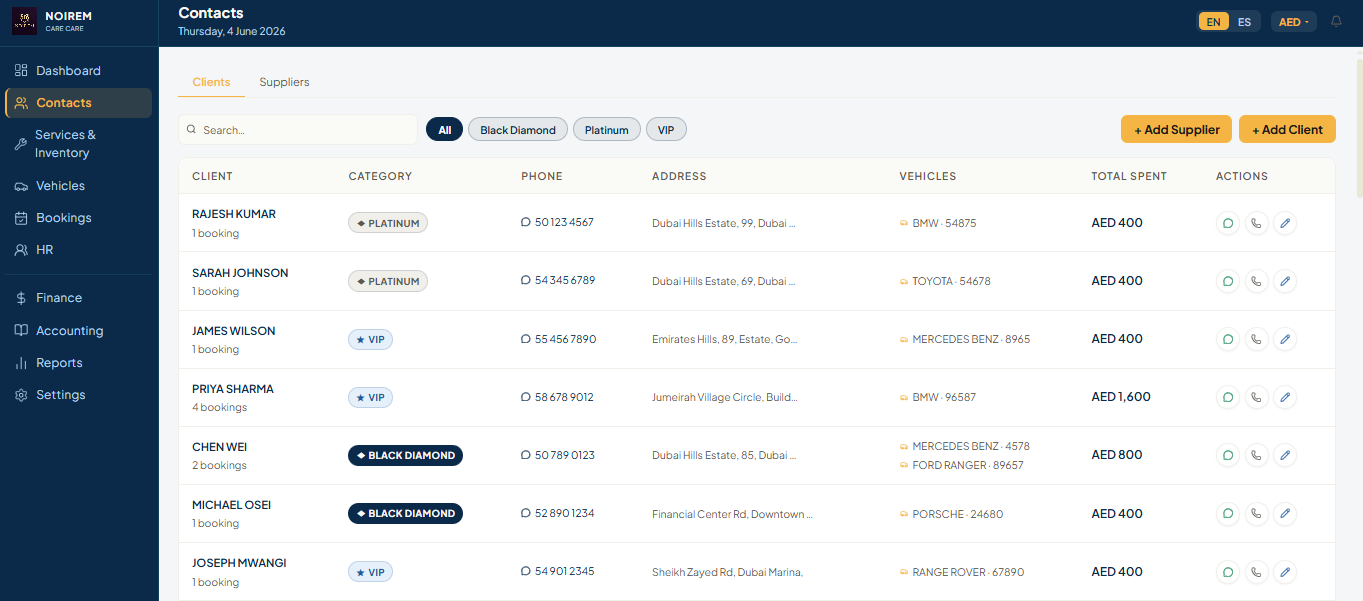Edit James Wilson's details
Image resolution: width=1363 pixels, height=601 pixels.
pyautogui.click(x=1285, y=339)
